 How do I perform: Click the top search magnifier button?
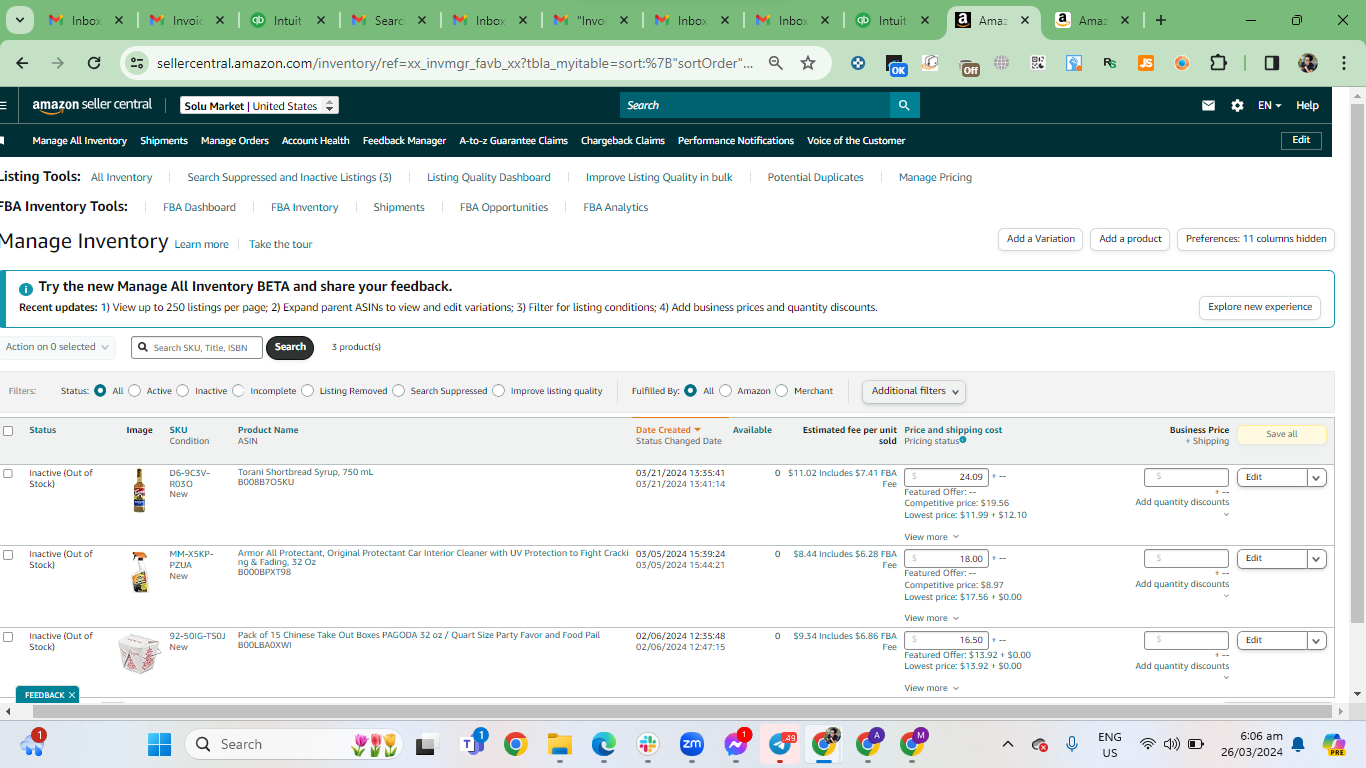click(x=904, y=105)
